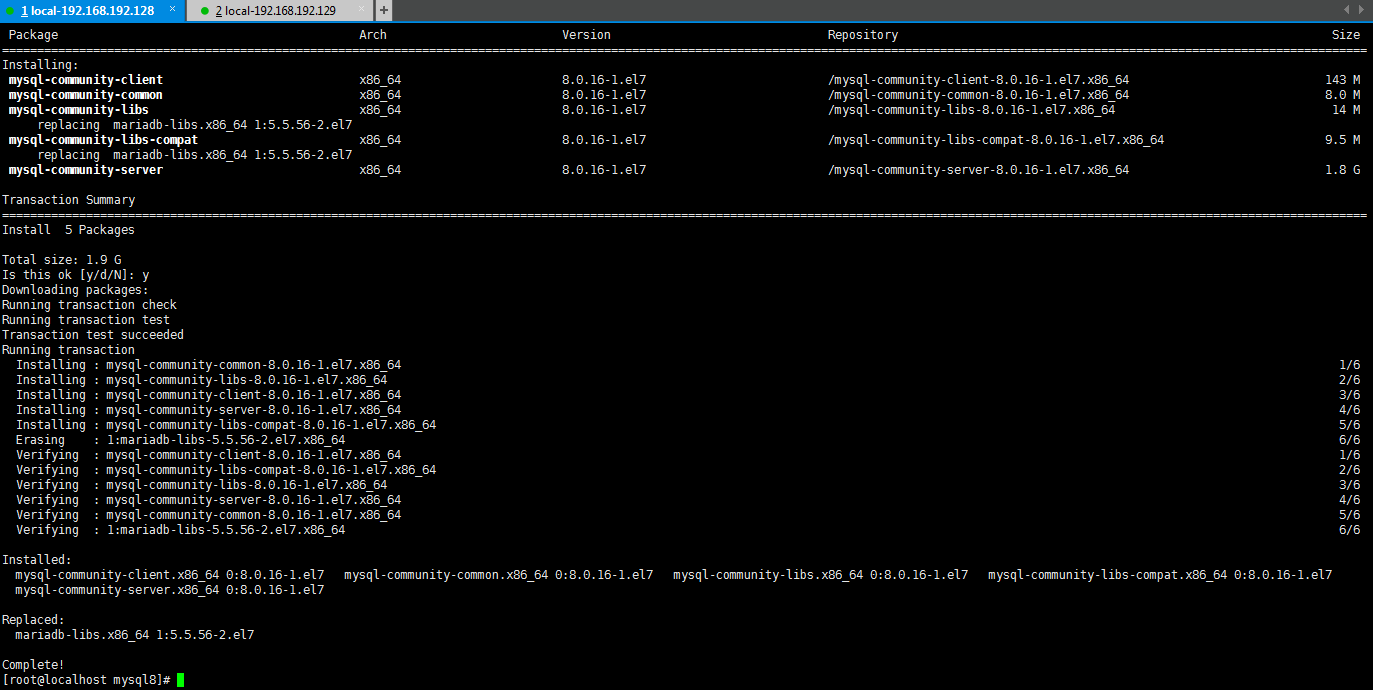Click the "Installed:" heading
The image size is (1373, 690).
pos(37,560)
